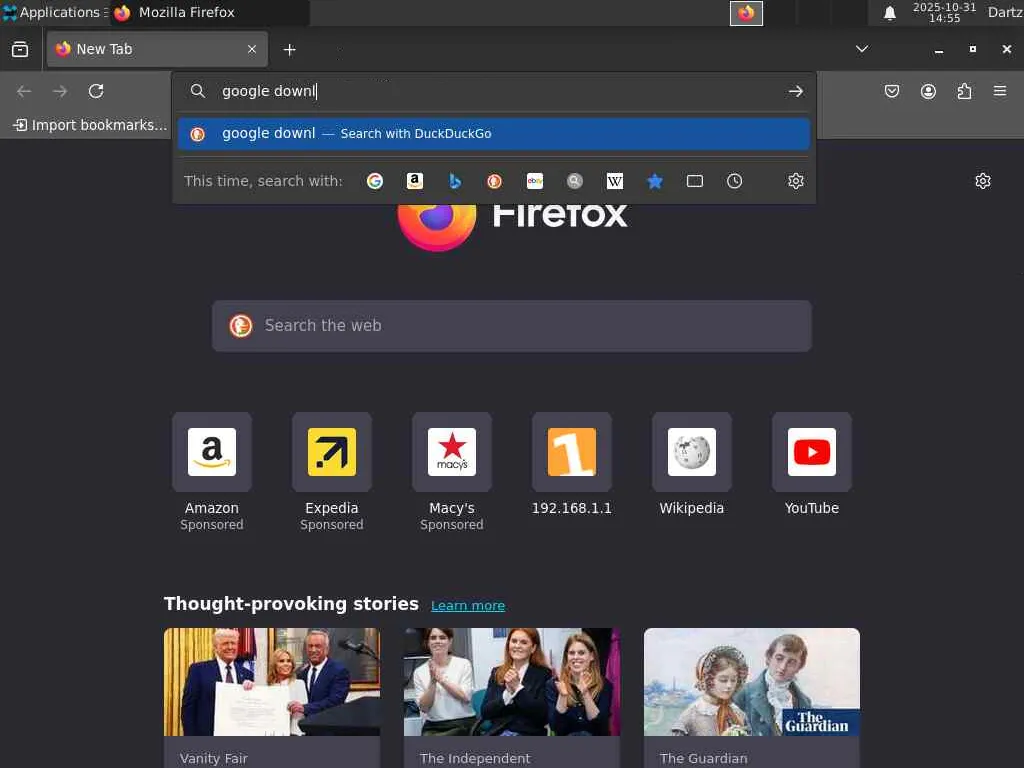Click the Search the web box
The height and width of the screenshot is (768, 1024).
512,326
